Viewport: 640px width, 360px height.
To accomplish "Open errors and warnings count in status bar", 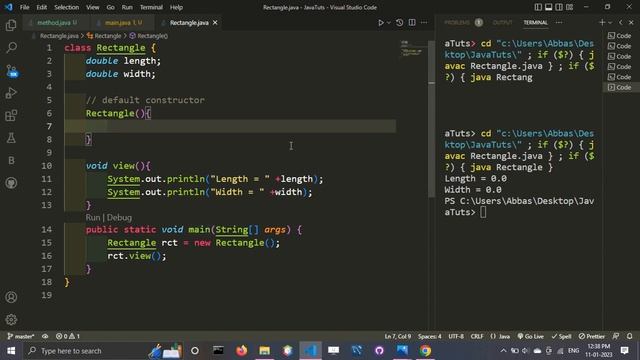I will pyautogui.click(x=68, y=336).
